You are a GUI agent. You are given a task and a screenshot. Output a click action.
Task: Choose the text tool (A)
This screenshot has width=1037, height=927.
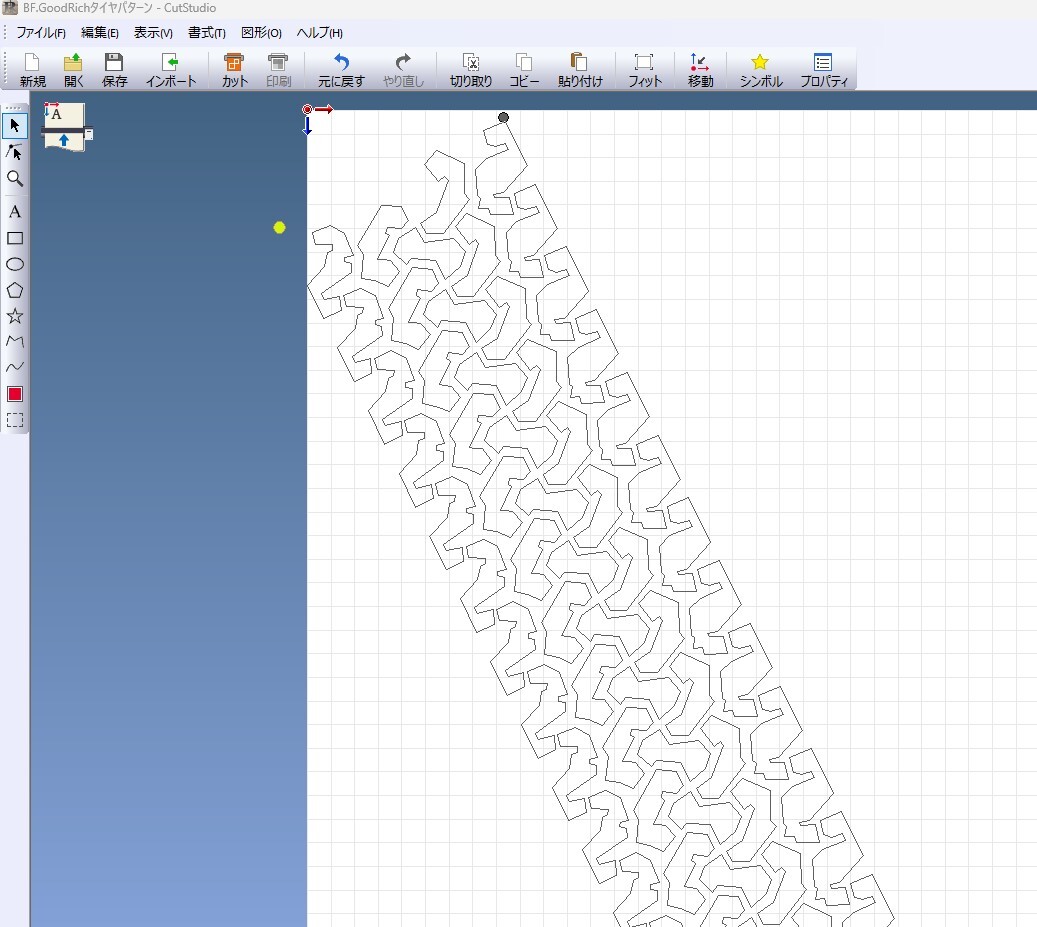pyautogui.click(x=15, y=212)
